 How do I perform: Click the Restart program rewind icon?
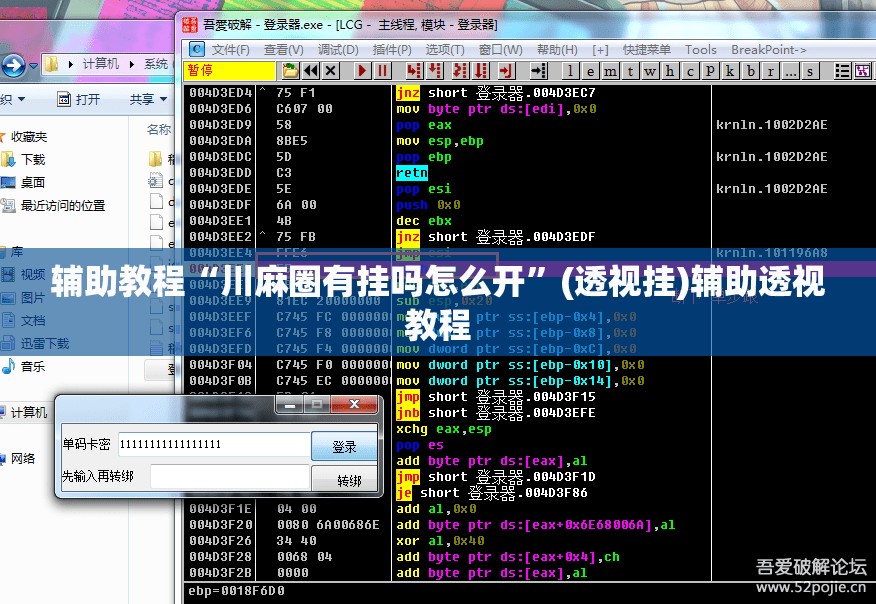coord(311,70)
